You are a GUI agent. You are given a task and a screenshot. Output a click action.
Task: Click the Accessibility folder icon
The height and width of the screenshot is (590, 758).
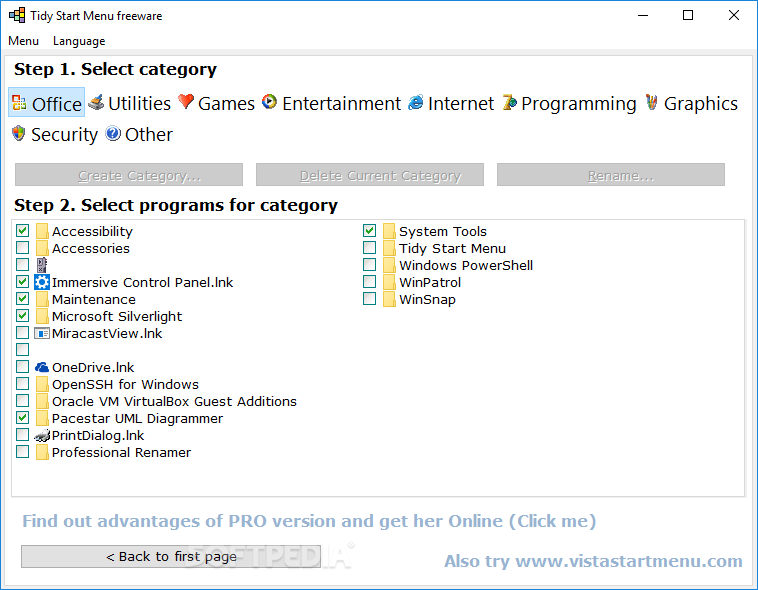tap(42, 231)
